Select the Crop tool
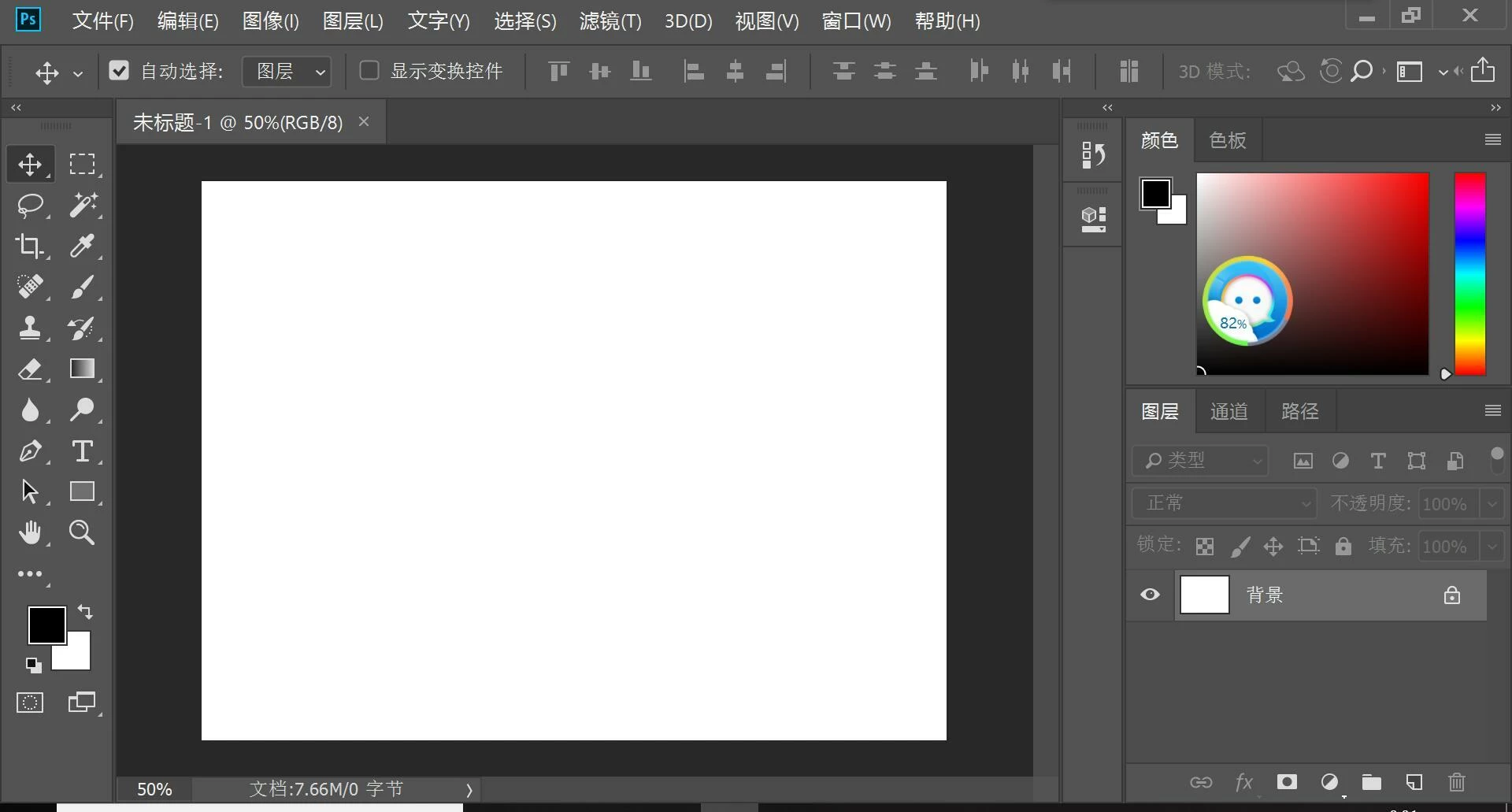1512x812 pixels. pyautogui.click(x=30, y=246)
